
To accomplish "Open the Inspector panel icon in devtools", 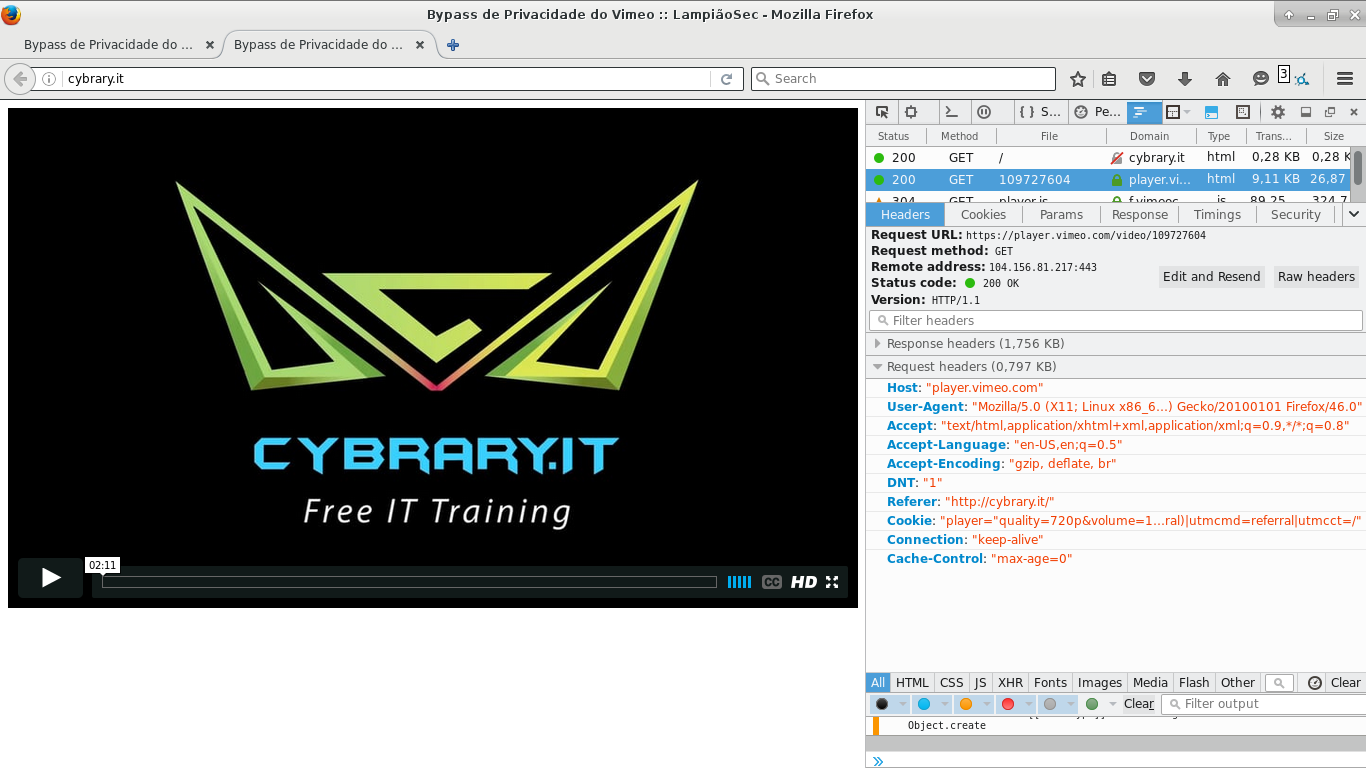I will [911, 112].
